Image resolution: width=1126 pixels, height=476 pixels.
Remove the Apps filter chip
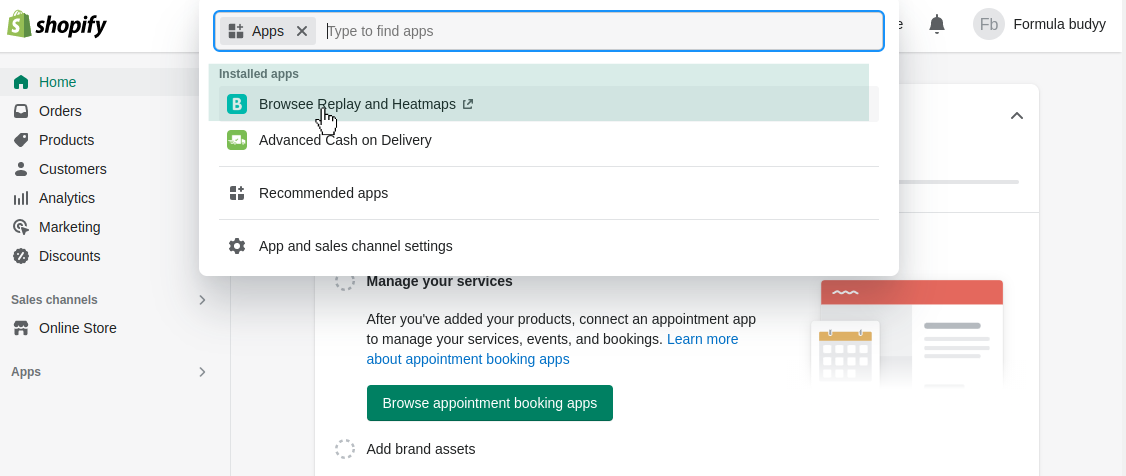tap(302, 31)
